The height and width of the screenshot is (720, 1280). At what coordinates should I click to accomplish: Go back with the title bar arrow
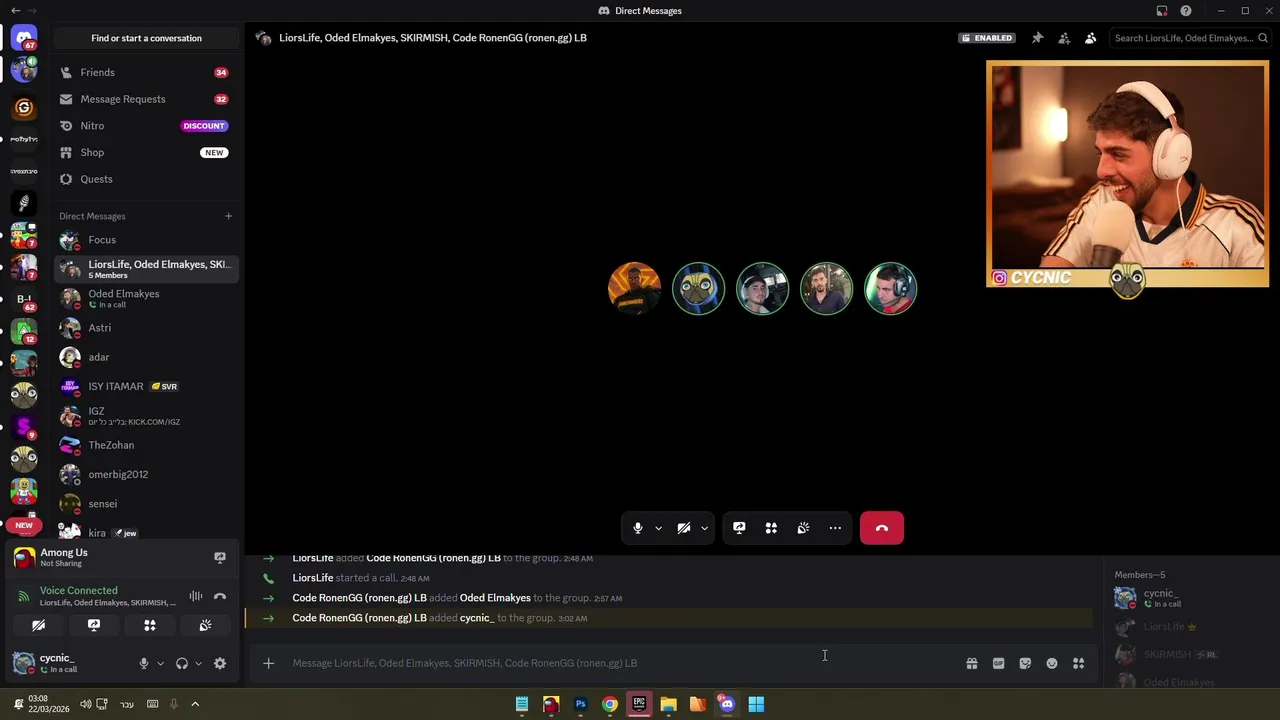(x=15, y=11)
